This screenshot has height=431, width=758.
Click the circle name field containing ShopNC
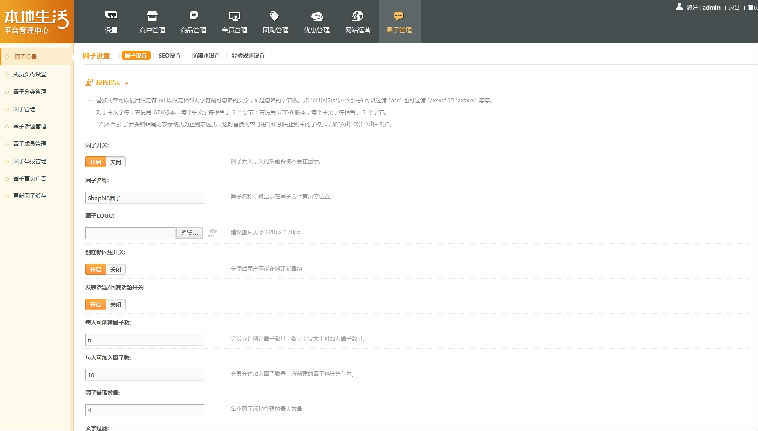point(145,198)
